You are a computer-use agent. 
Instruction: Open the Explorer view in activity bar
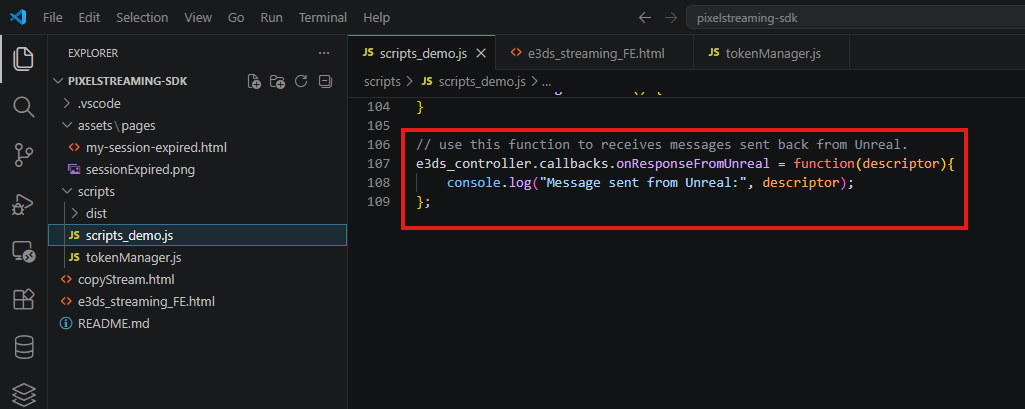pos(24,60)
